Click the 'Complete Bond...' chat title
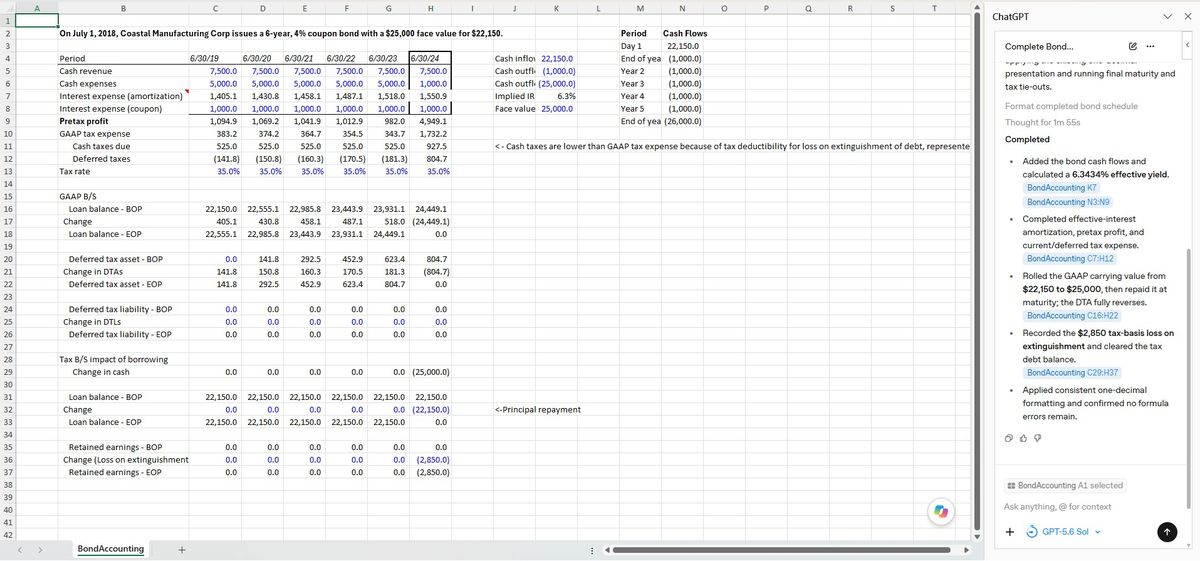The width and height of the screenshot is (1200, 561). click(x=1040, y=46)
